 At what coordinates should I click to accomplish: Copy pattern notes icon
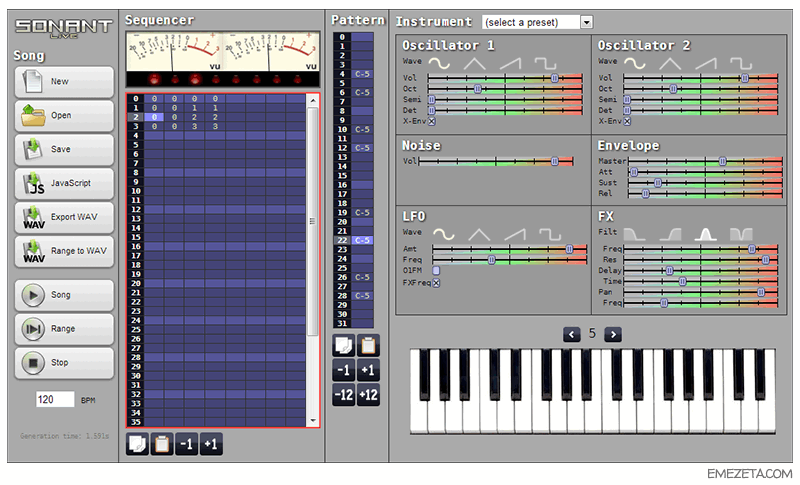(x=343, y=346)
